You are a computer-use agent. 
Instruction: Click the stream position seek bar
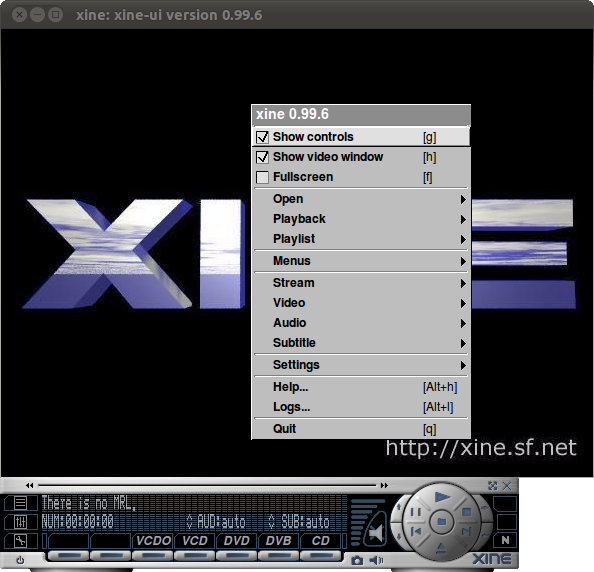point(207,485)
